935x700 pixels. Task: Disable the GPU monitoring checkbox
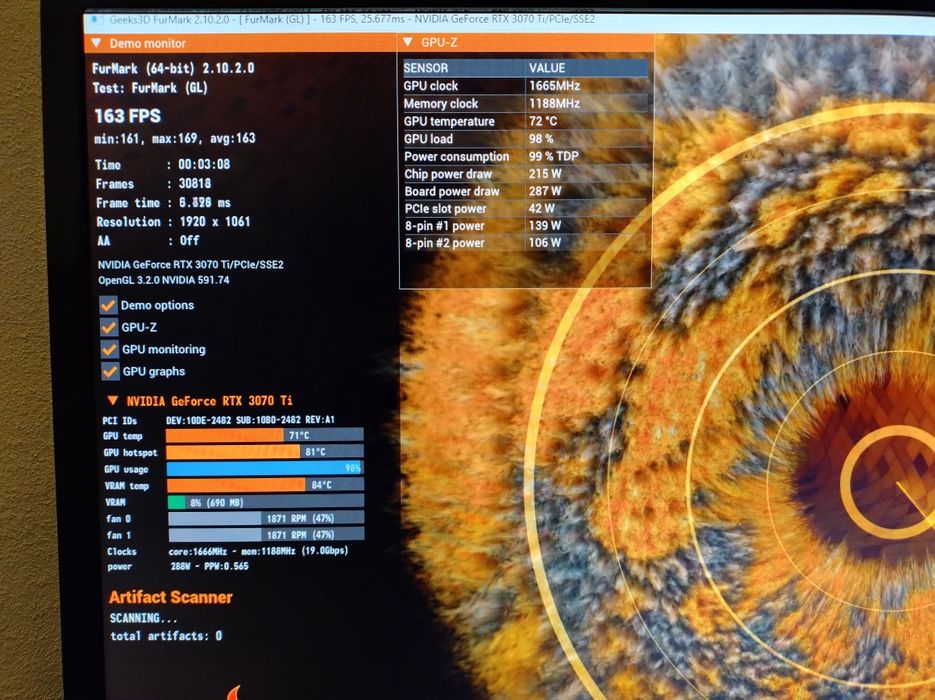[x=109, y=349]
